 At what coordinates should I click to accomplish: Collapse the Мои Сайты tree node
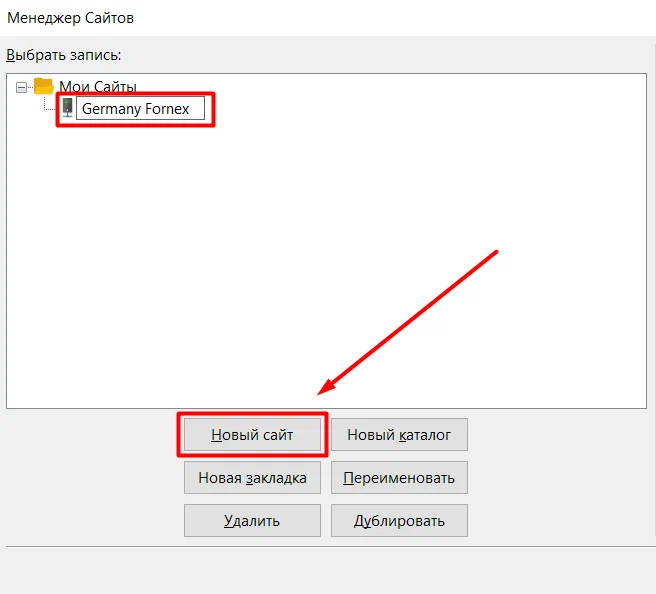[x=21, y=87]
